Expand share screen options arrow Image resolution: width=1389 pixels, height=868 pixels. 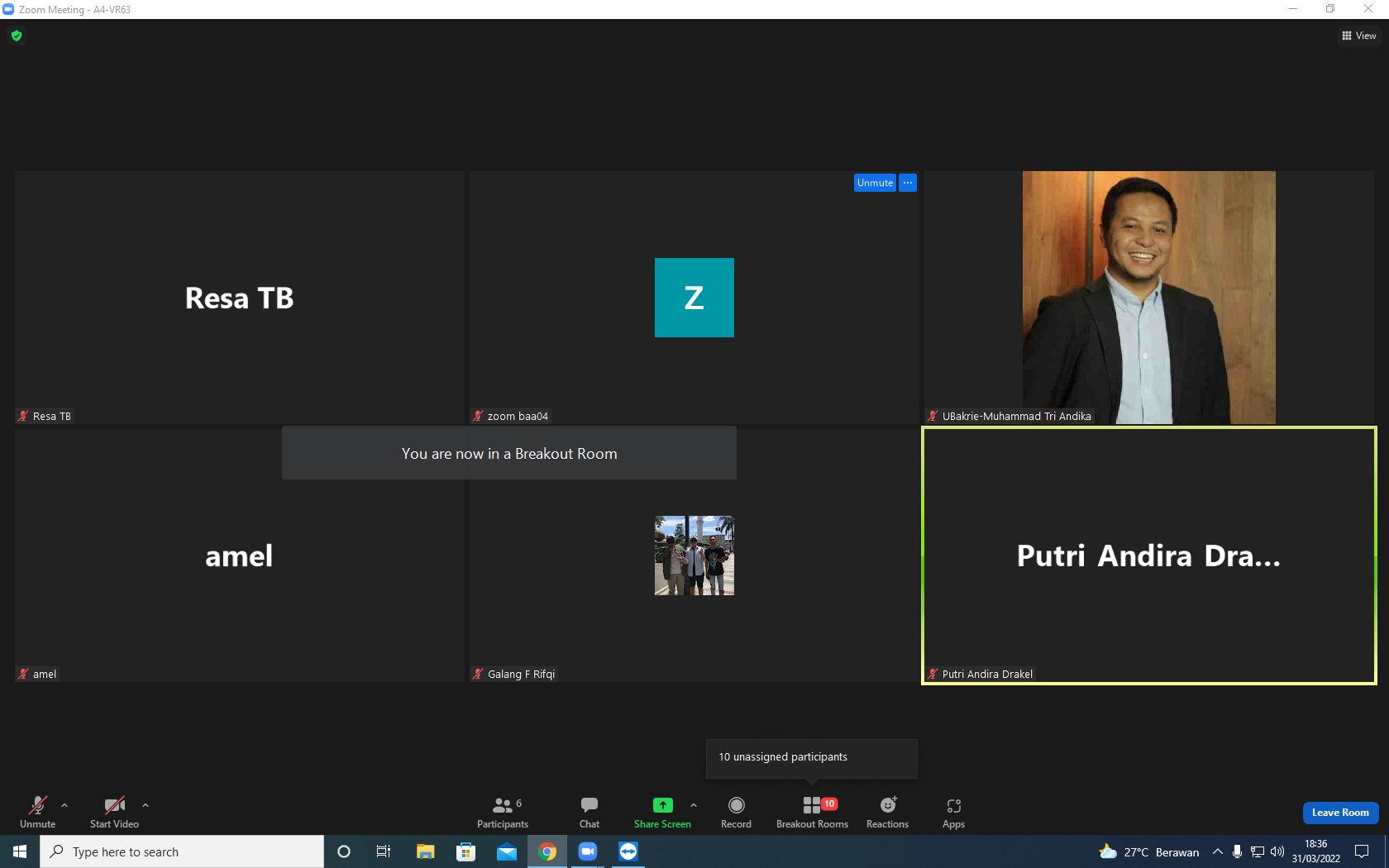coord(694,805)
